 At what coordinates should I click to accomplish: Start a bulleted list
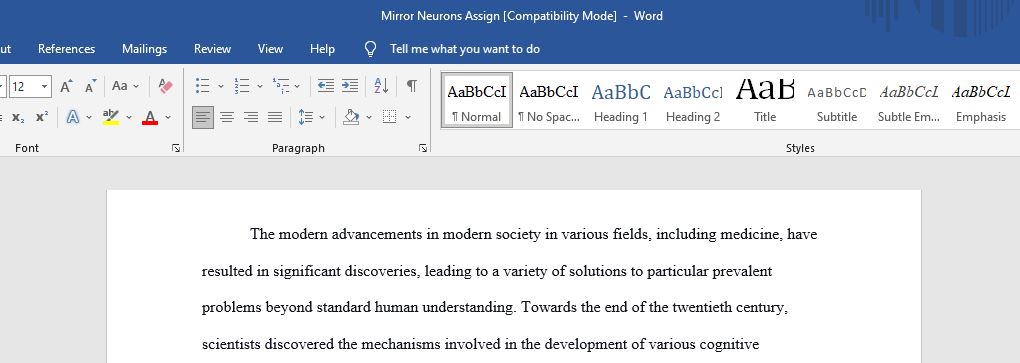point(203,86)
